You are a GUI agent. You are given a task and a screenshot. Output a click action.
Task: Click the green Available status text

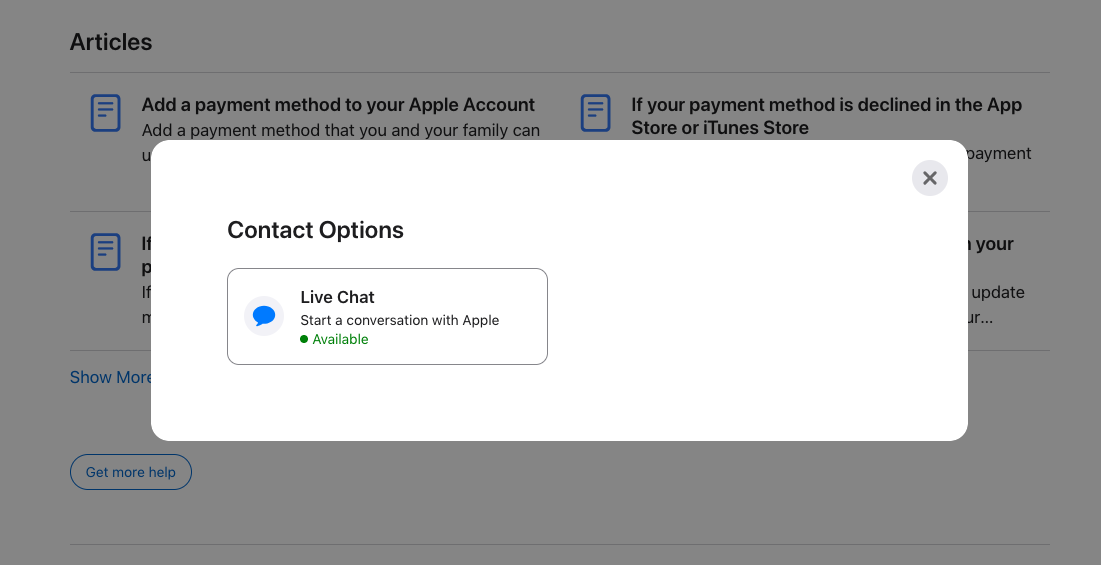click(x=340, y=339)
